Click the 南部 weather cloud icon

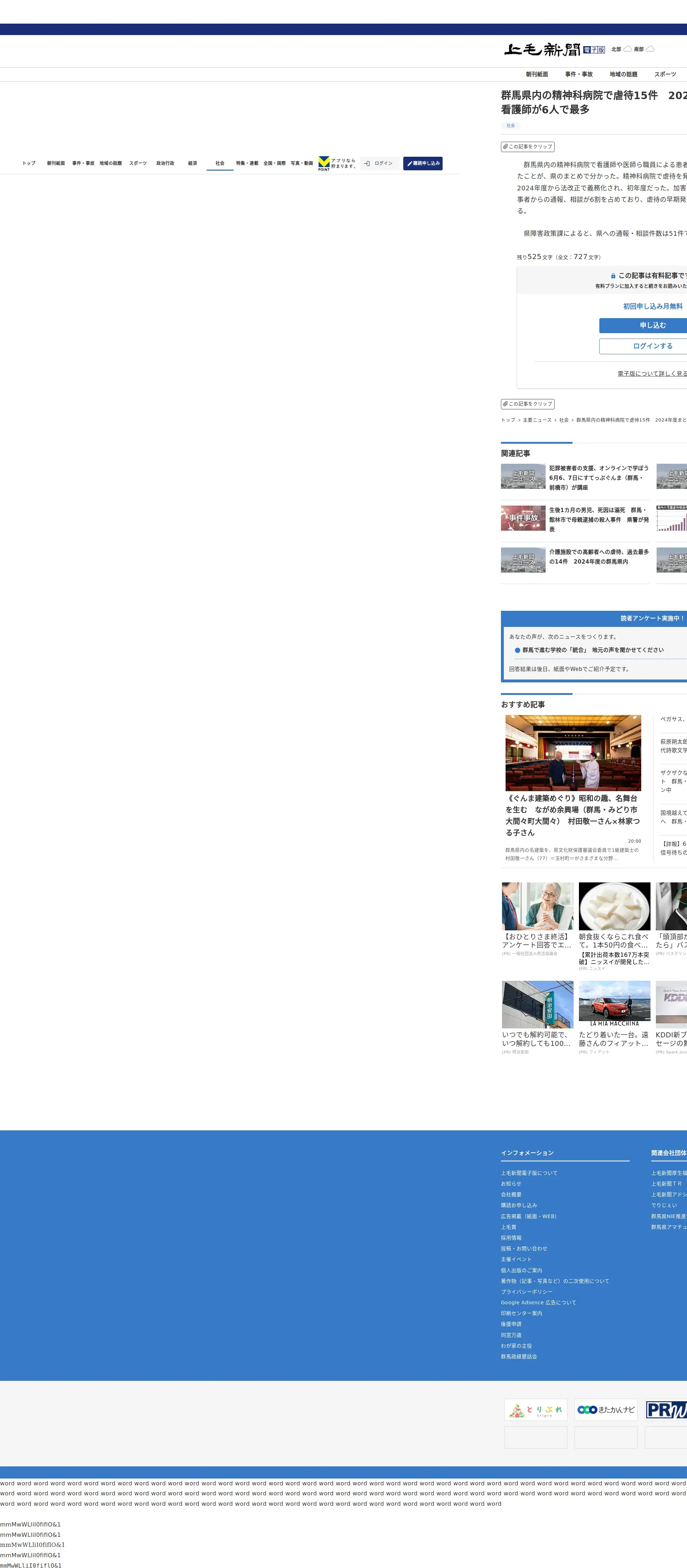click(x=650, y=49)
